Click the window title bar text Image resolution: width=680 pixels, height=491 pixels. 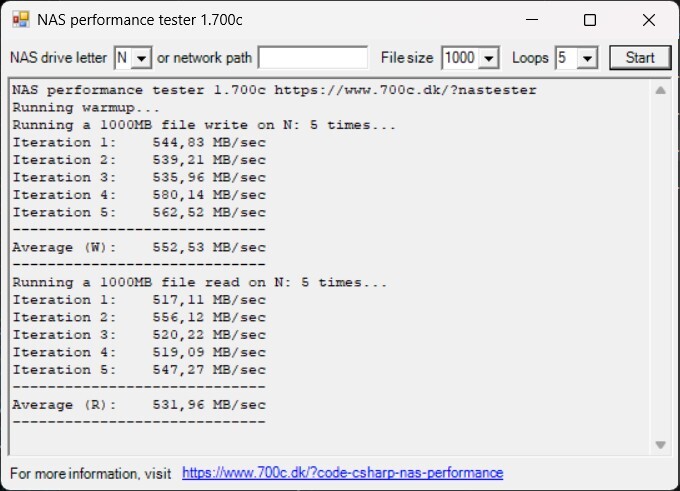[x=140, y=20]
